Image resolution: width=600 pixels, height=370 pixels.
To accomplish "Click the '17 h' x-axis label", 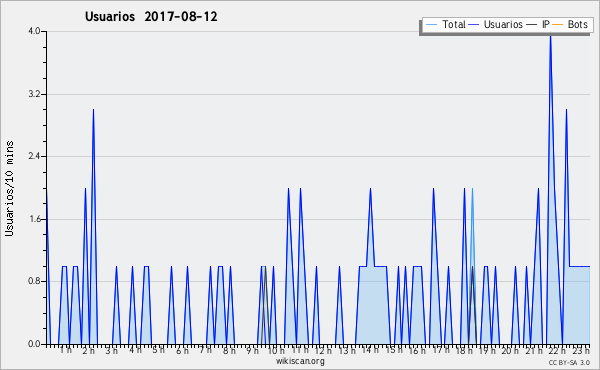I will pos(441,350).
